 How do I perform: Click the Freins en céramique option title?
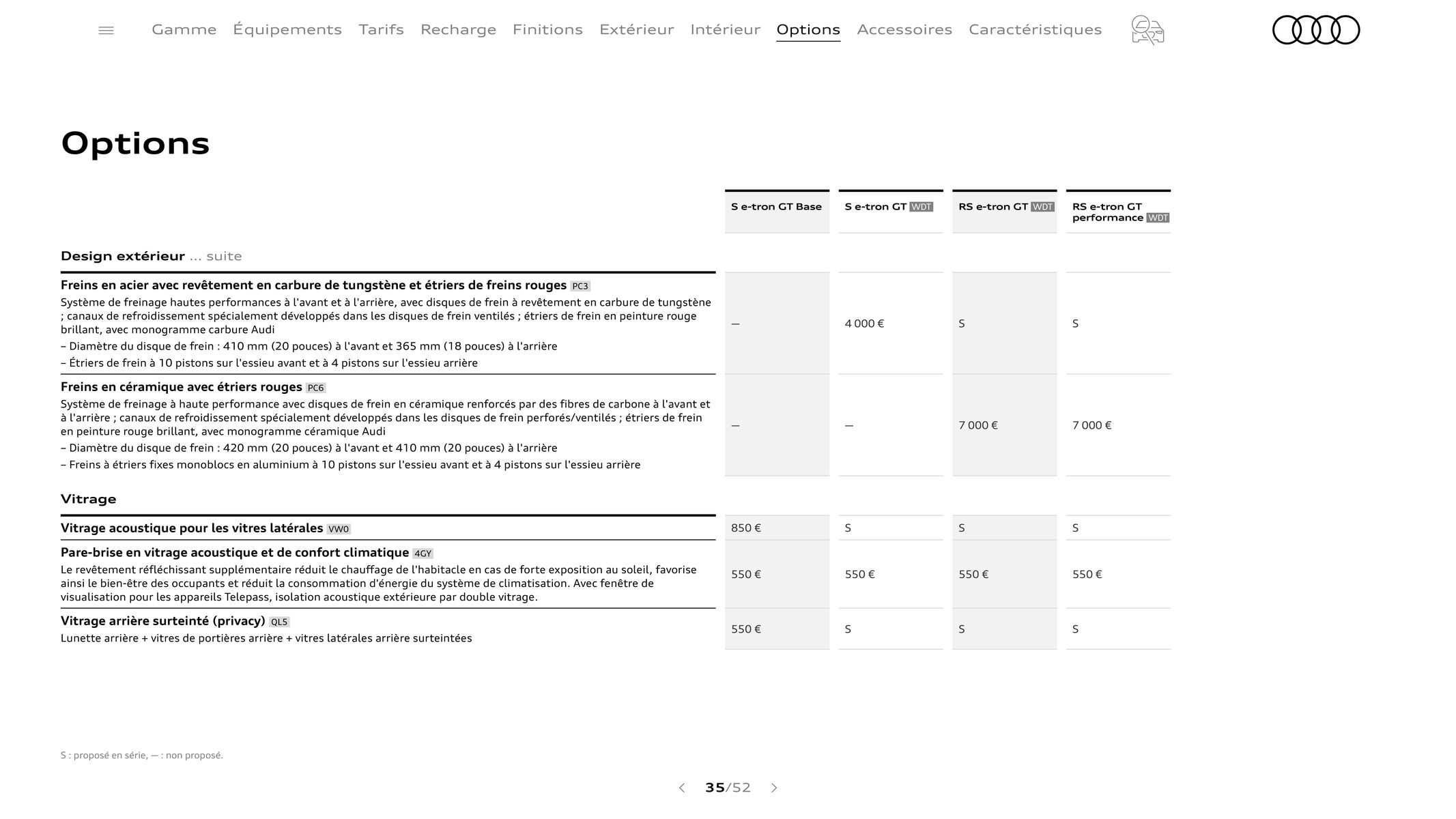click(182, 387)
